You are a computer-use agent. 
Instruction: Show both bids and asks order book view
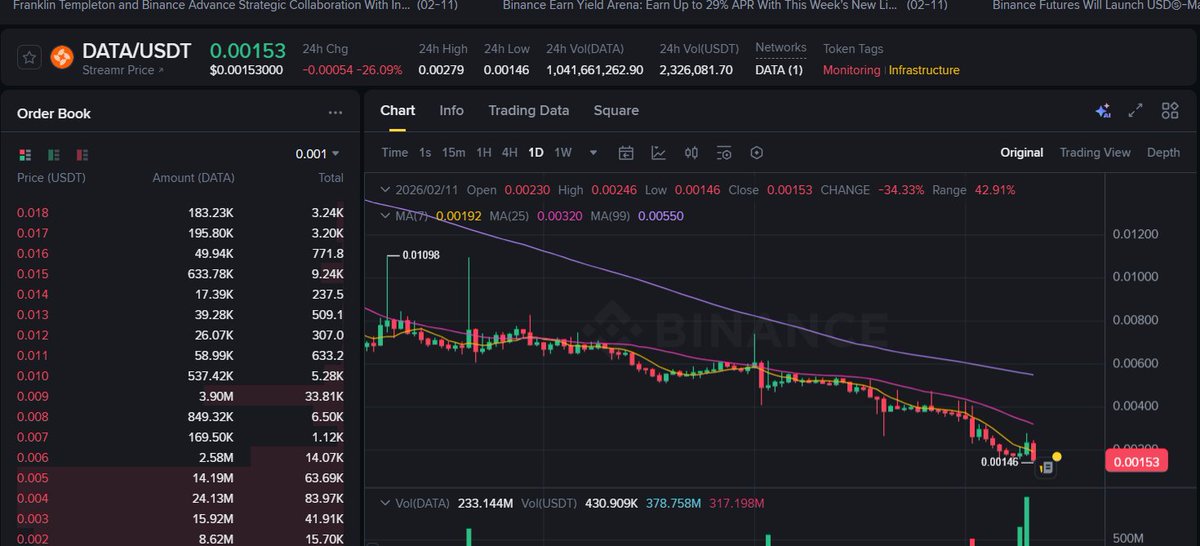(25, 154)
